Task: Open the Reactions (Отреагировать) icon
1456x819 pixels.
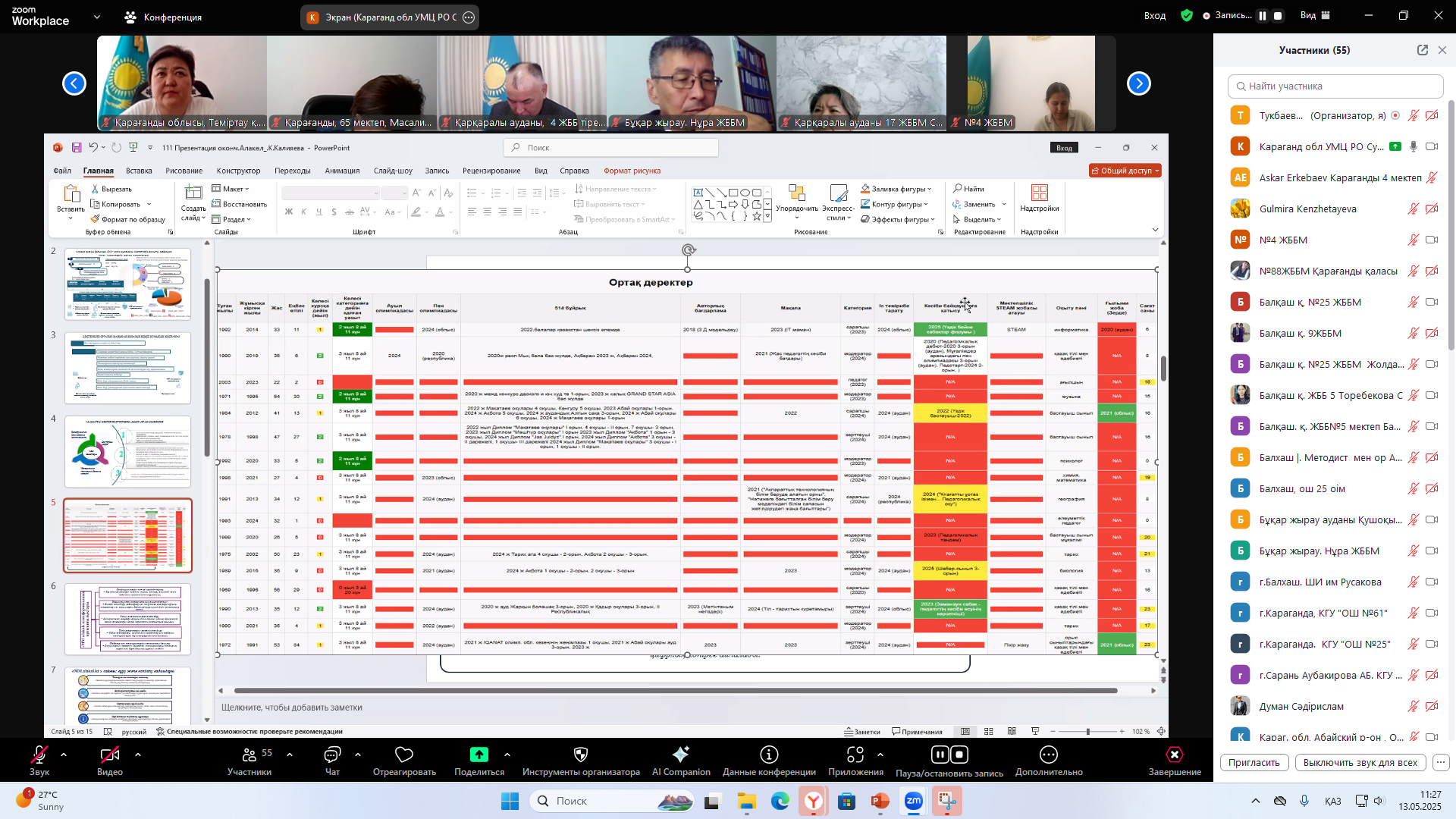Action: tap(403, 755)
